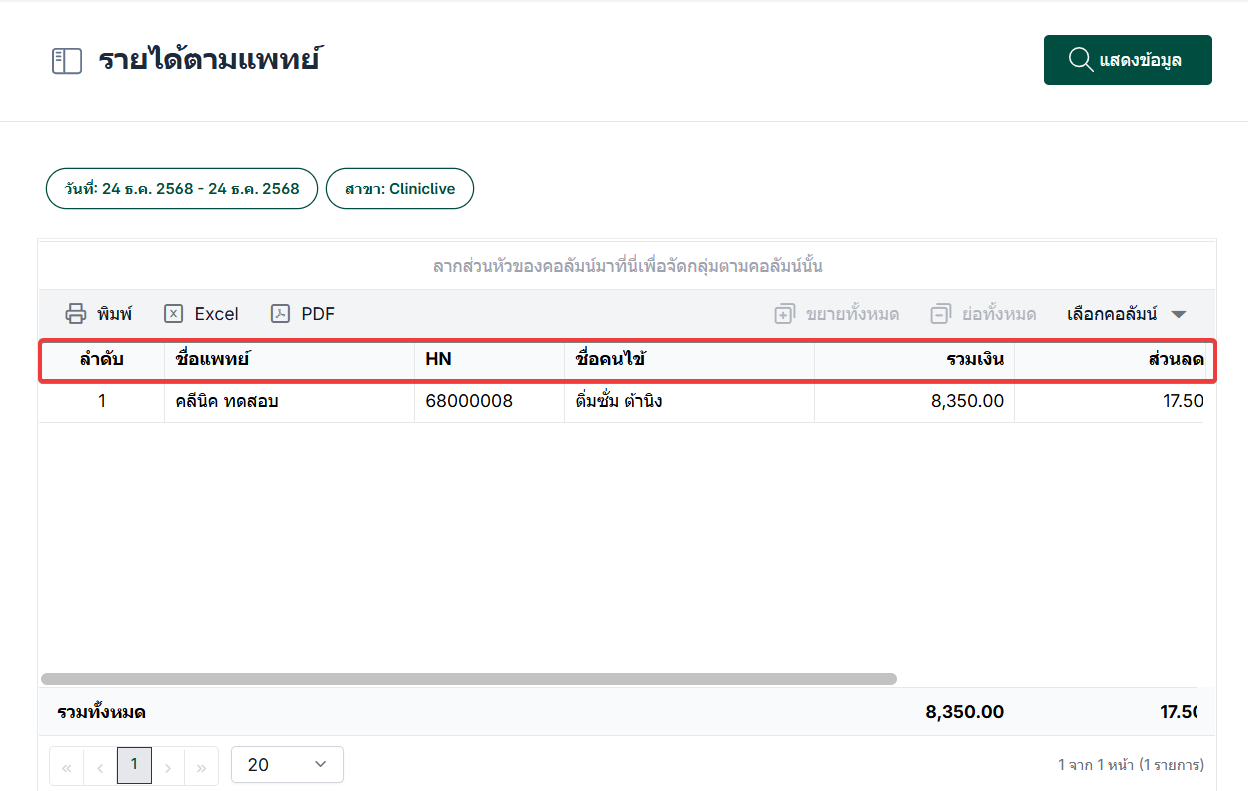The image size is (1248, 791).
Task: Go to the last page arrow
Action: click(x=201, y=767)
